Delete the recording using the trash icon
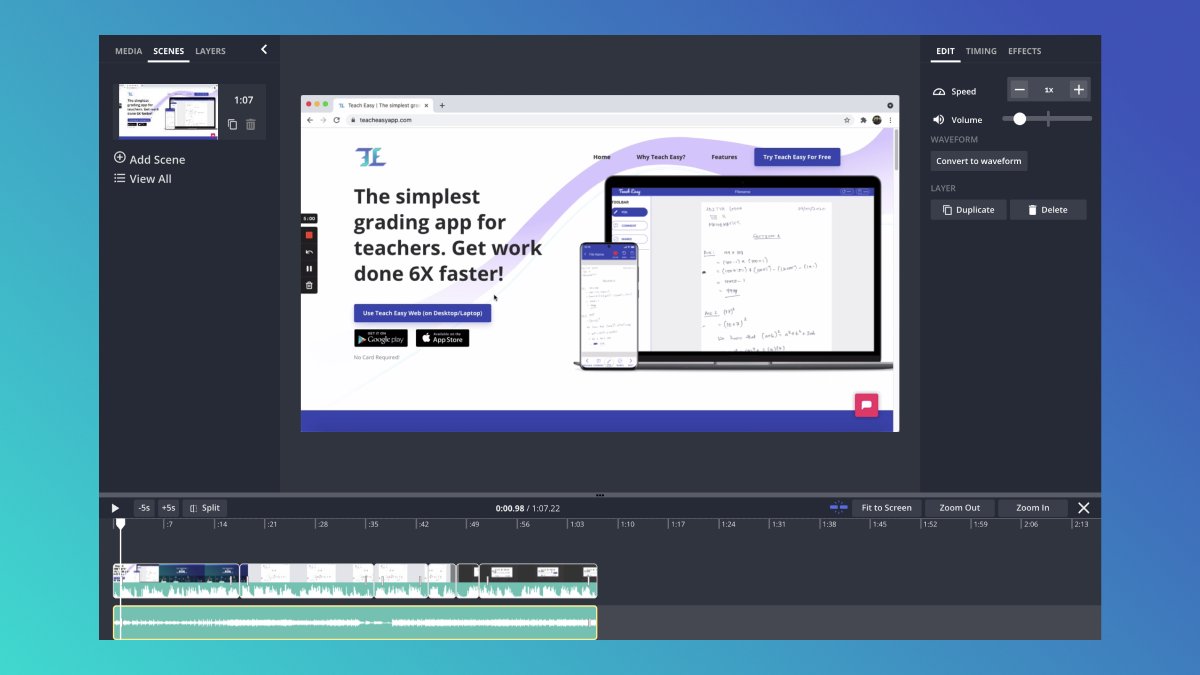 309,285
